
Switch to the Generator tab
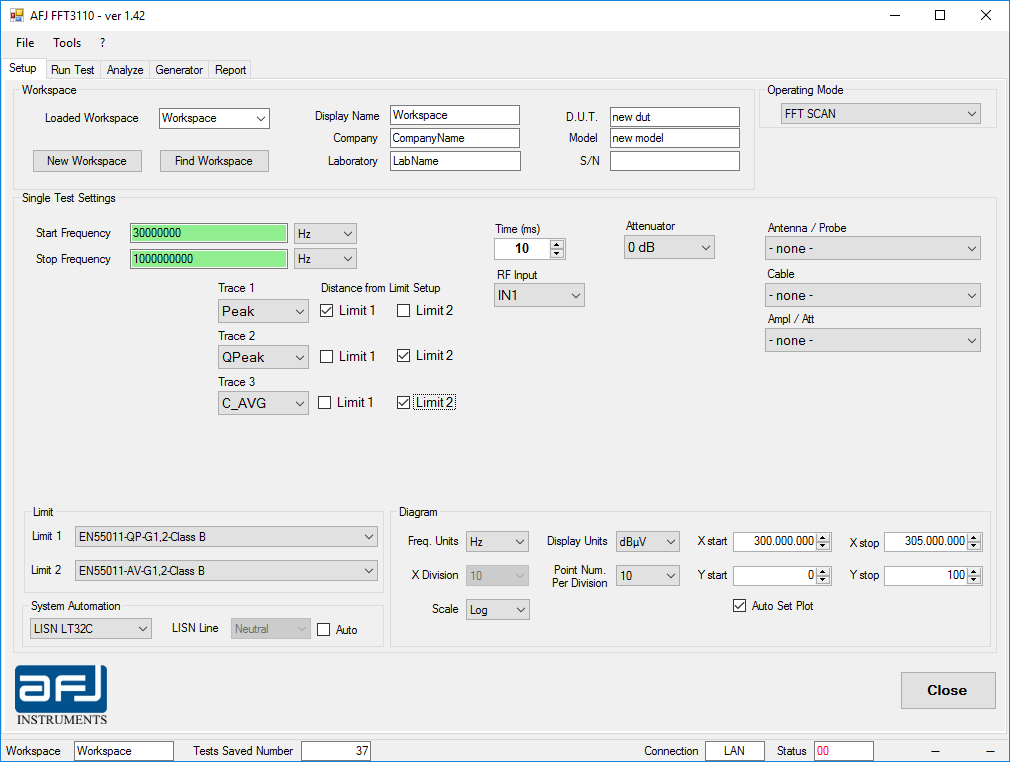point(179,70)
